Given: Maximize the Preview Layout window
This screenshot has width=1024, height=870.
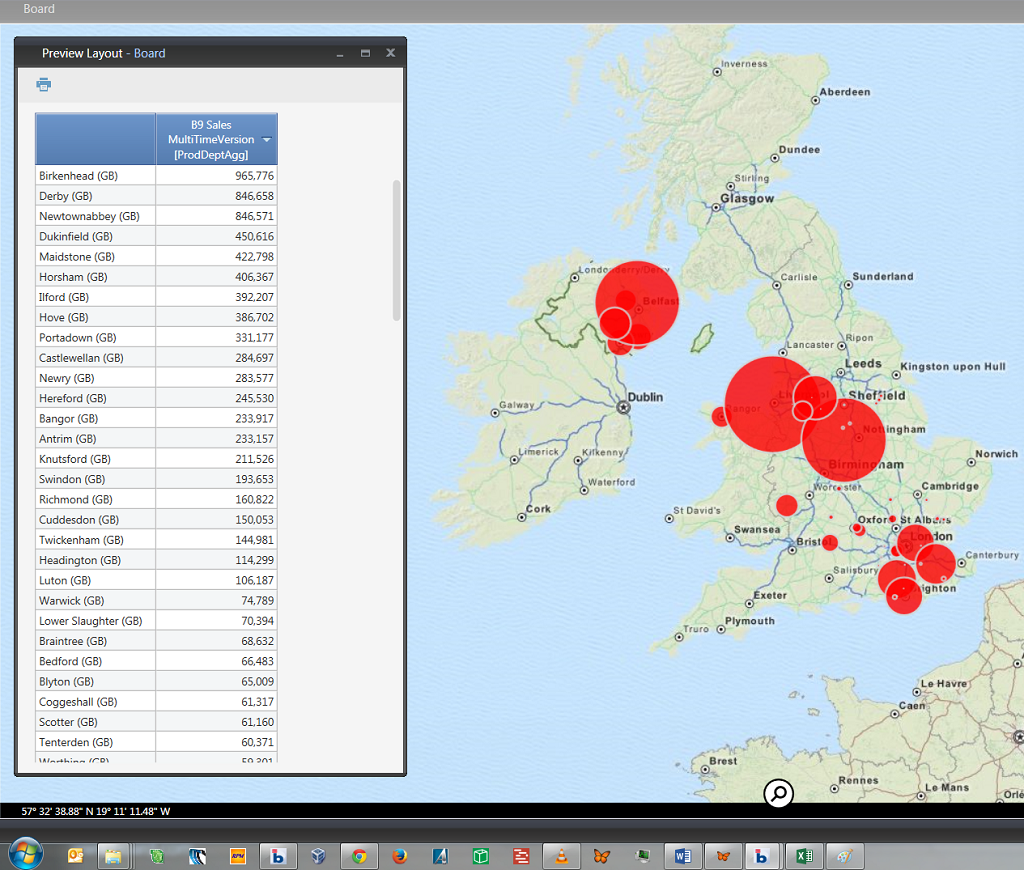Looking at the screenshot, I should pyautogui.click(x=365, y=53).
